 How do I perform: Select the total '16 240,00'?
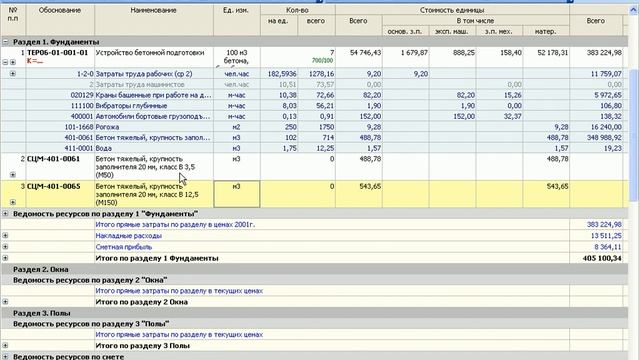[608, 127]
